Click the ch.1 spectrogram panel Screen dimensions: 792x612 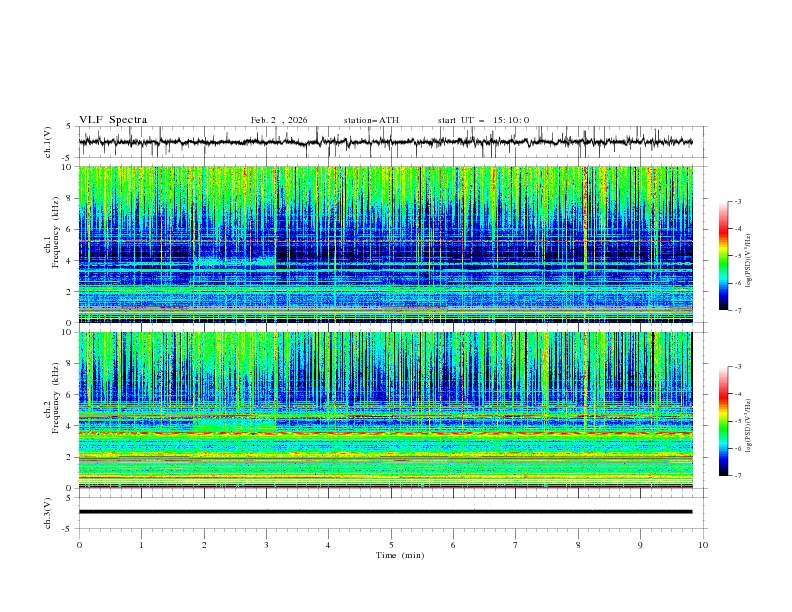[385, 244]
